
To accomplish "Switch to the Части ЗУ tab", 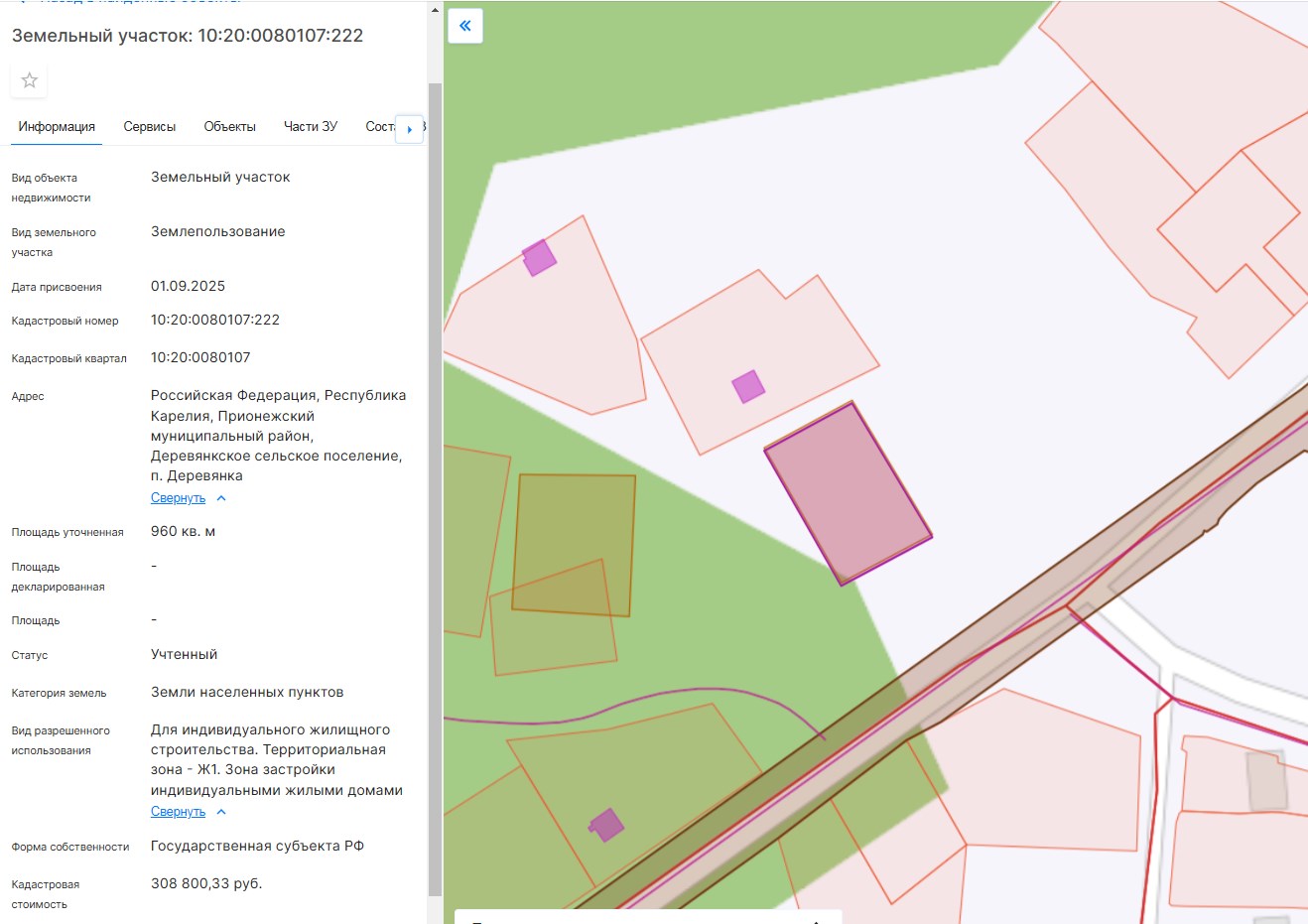I will coord(311,127).
